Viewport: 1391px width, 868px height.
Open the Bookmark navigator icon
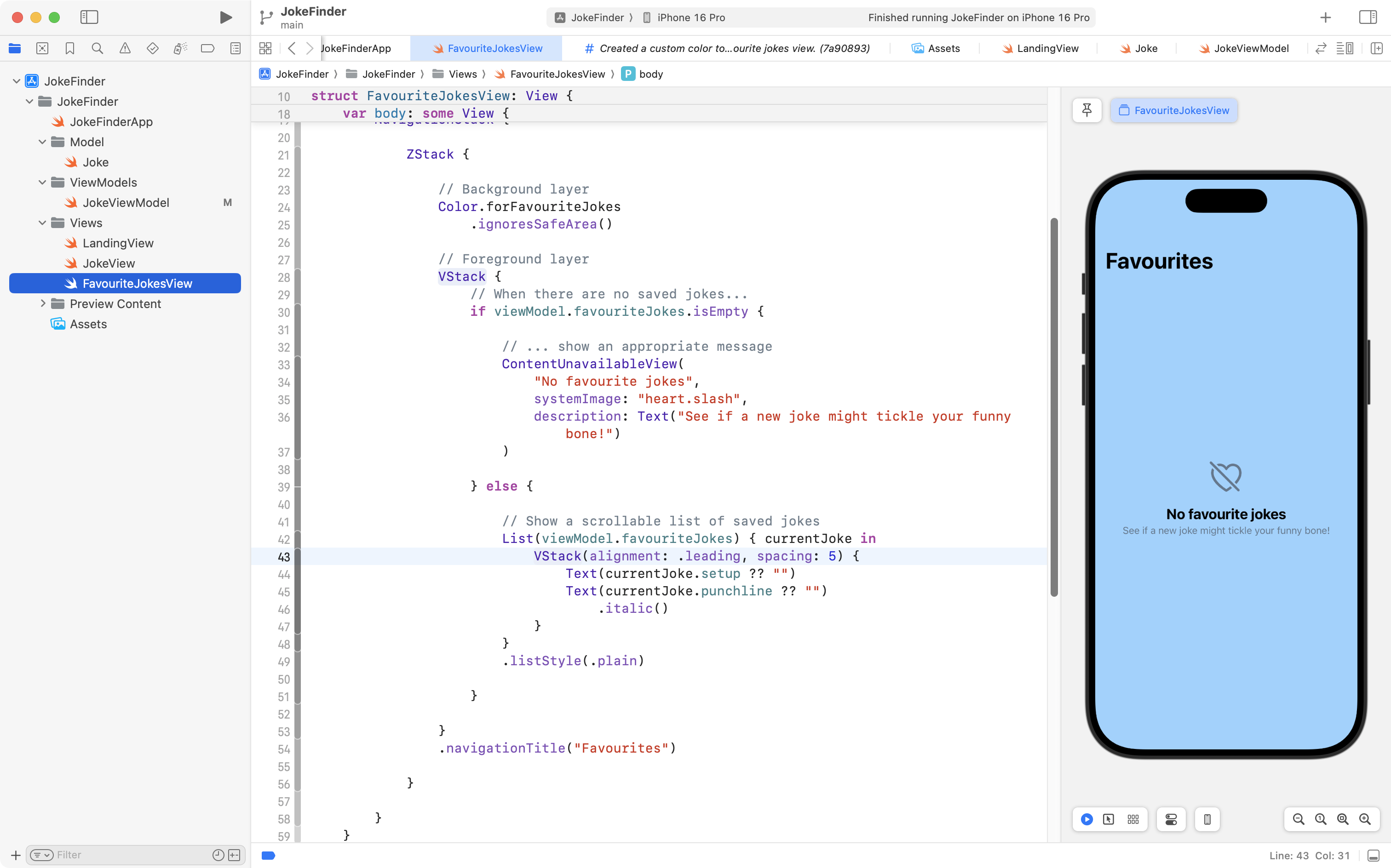(69, 48)
